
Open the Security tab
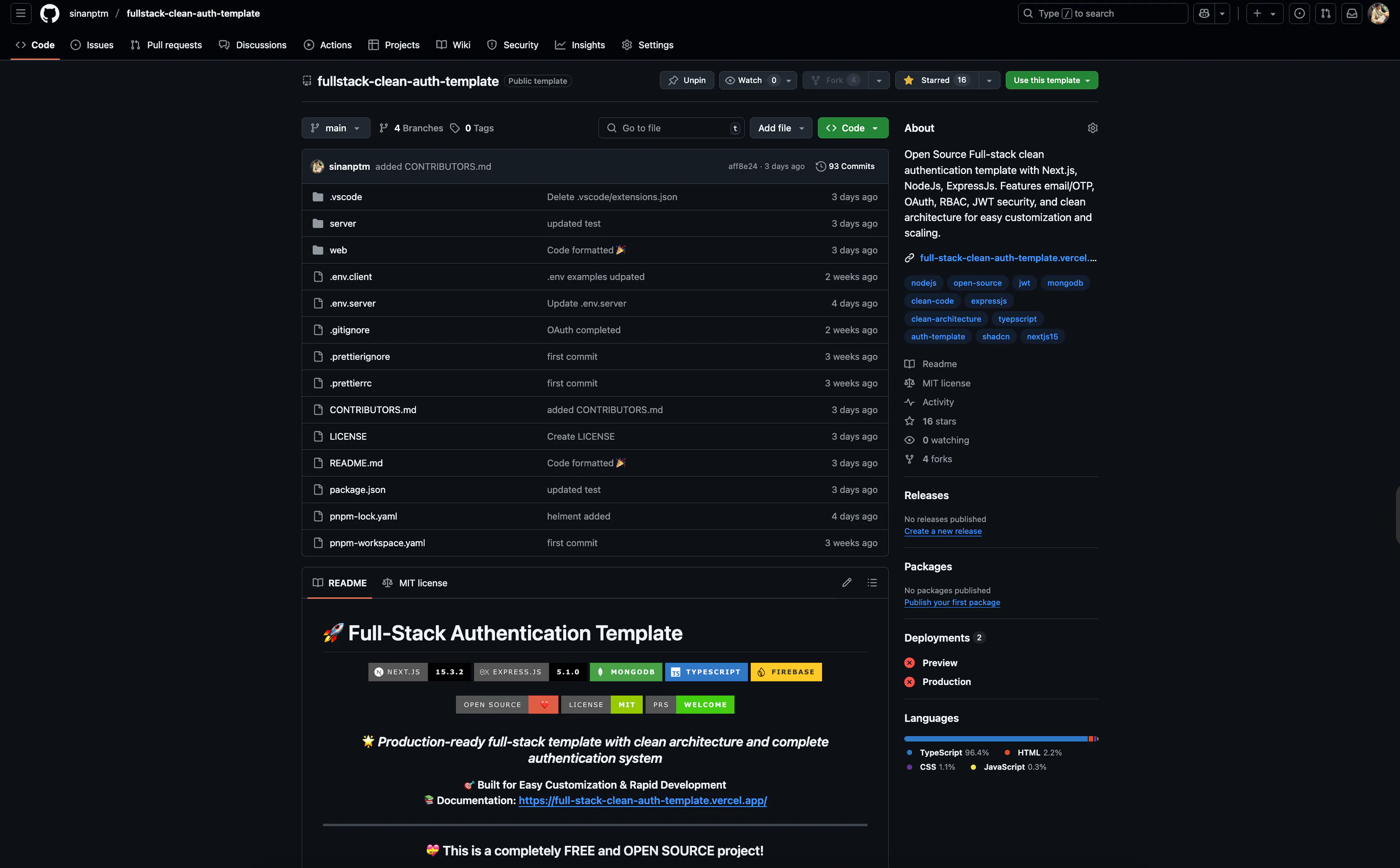(512, 45)
